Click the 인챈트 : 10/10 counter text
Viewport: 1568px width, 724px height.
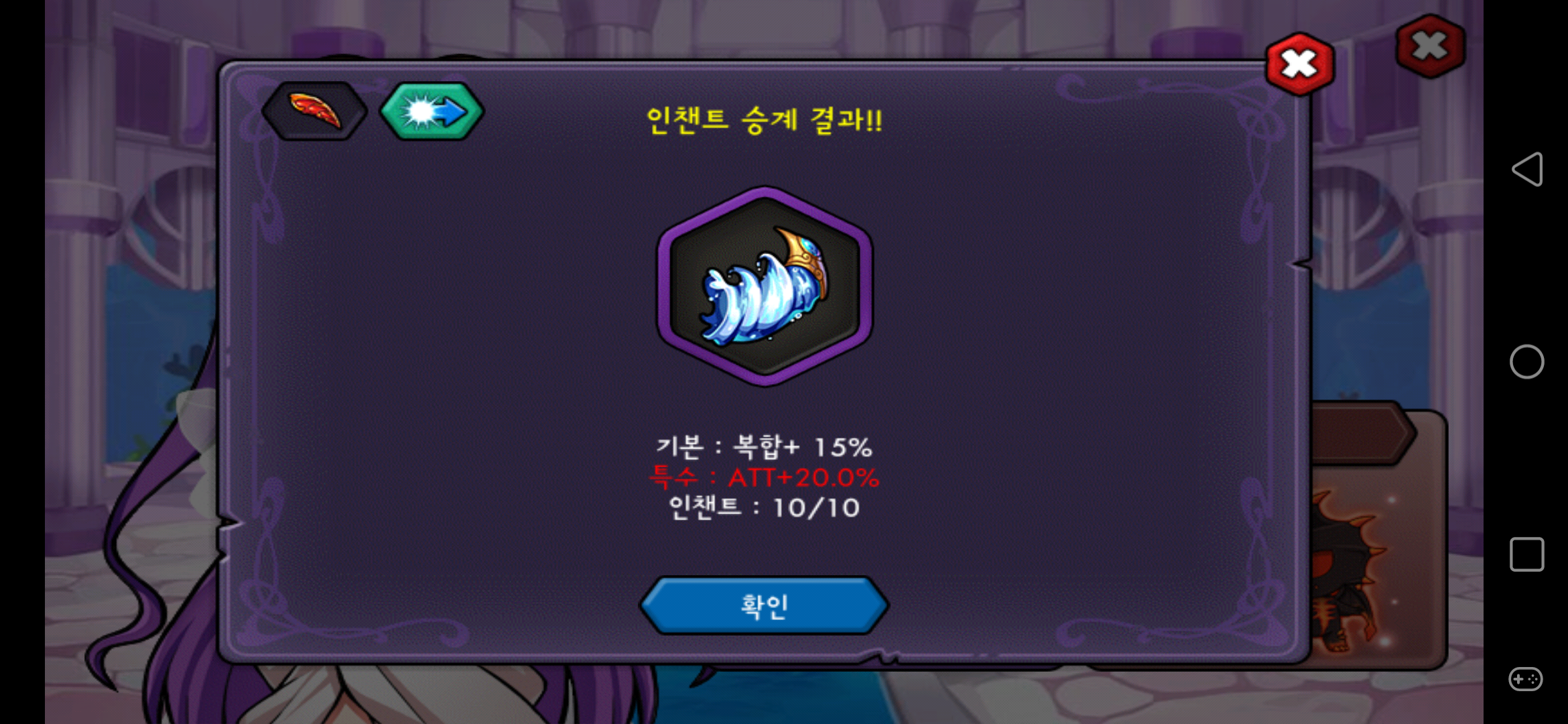pos(765,507)
